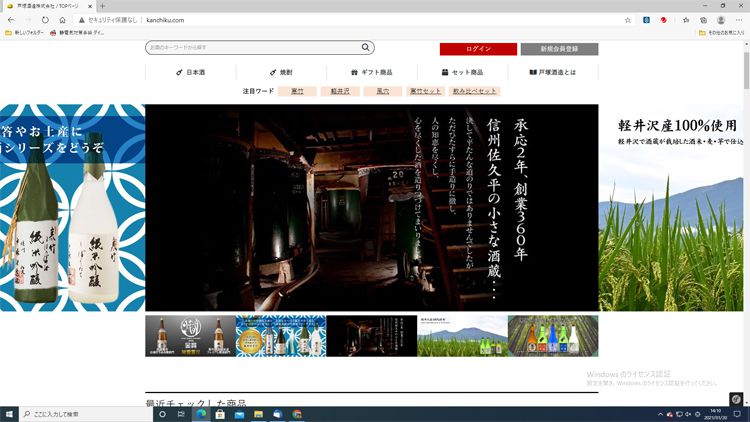Go to browser home page icon

(62, 20)
